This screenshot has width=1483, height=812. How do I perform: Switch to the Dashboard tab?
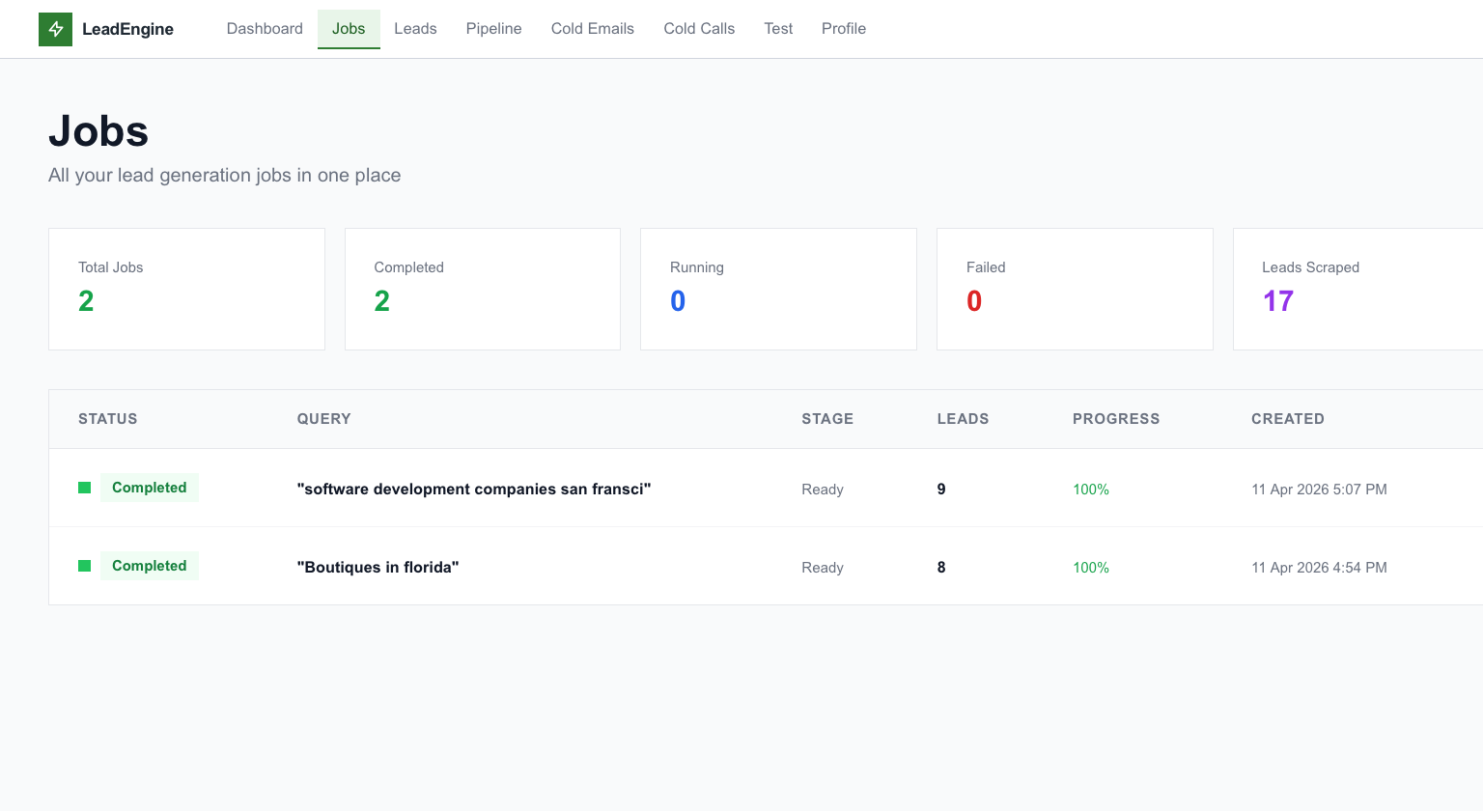tap(265, 29)
